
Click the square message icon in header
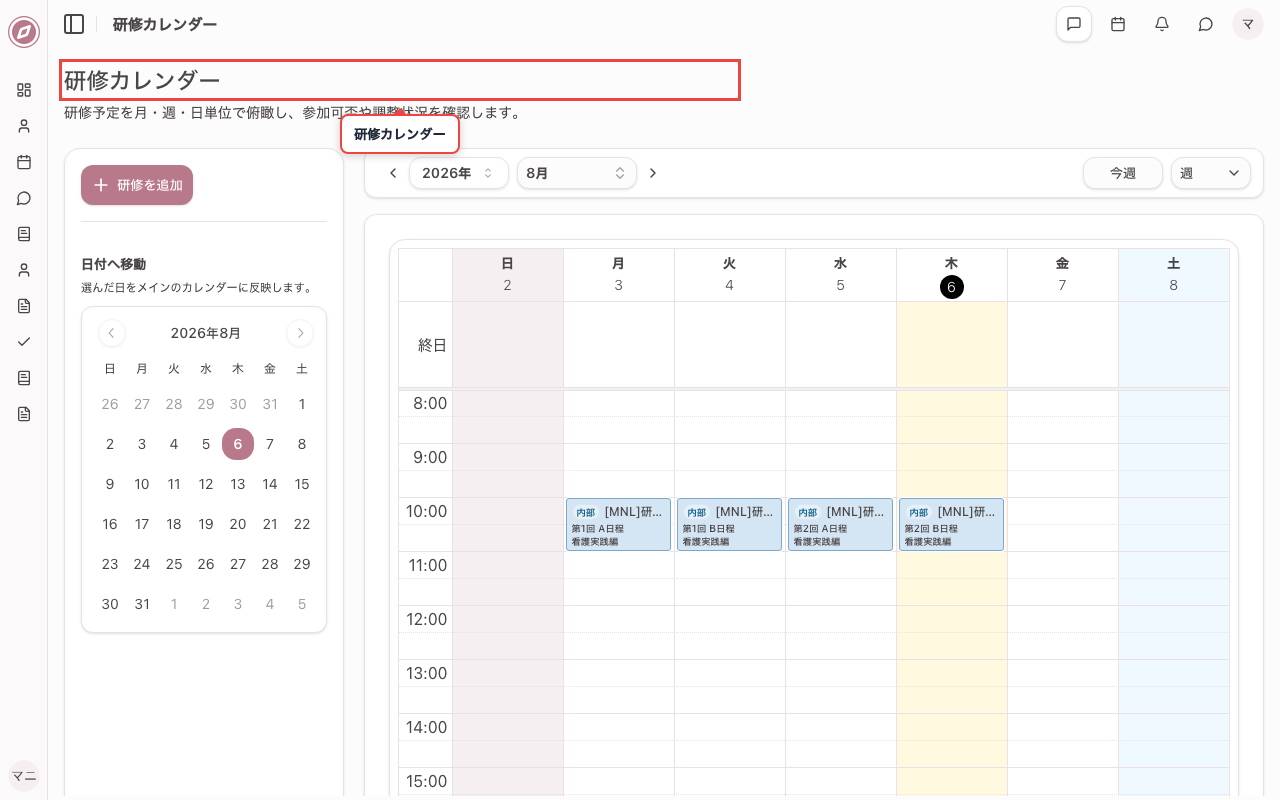(x=1074, y=24)
